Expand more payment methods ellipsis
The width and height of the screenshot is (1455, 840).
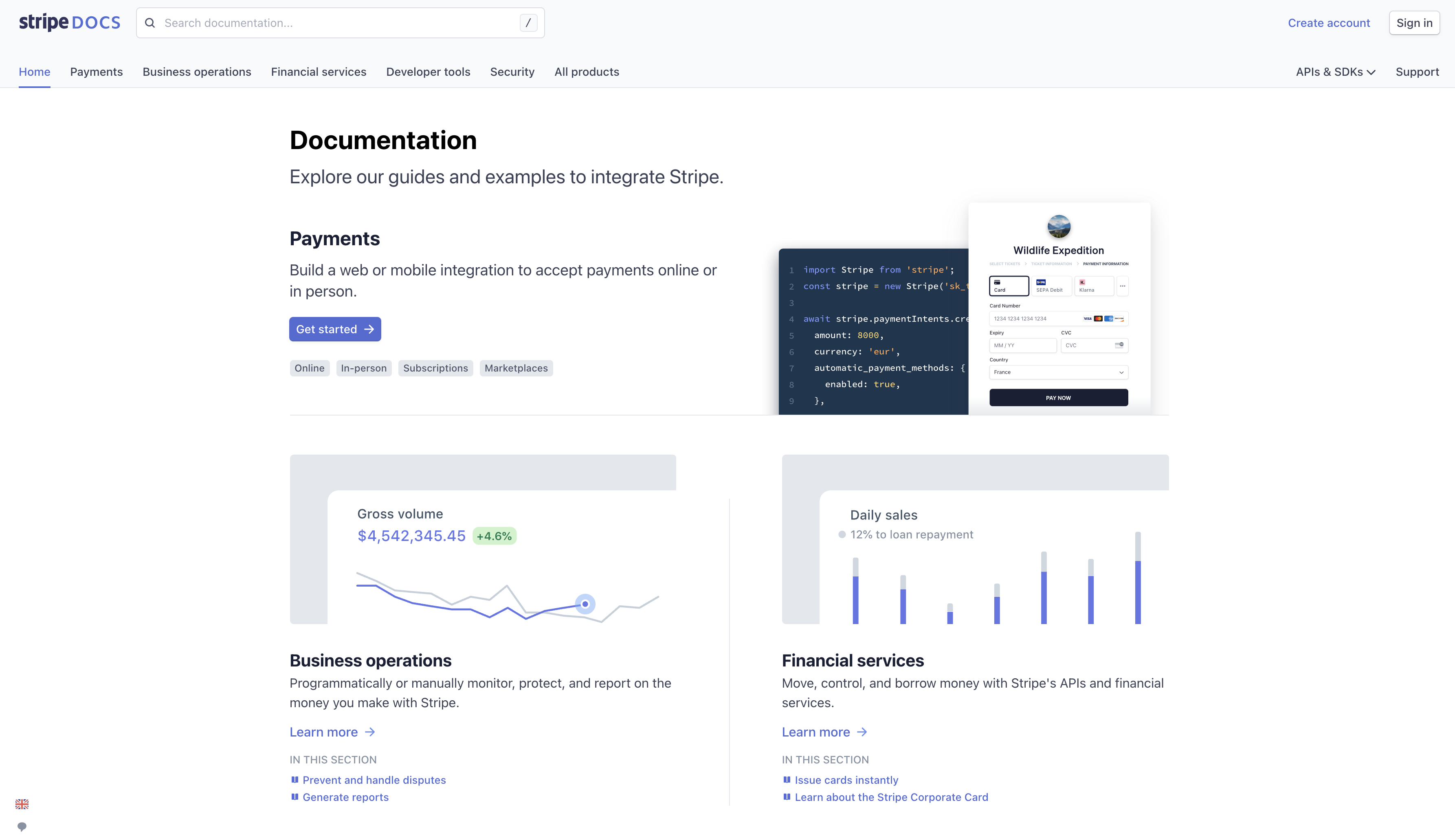pyautogui.click(x=1122, y=286)
